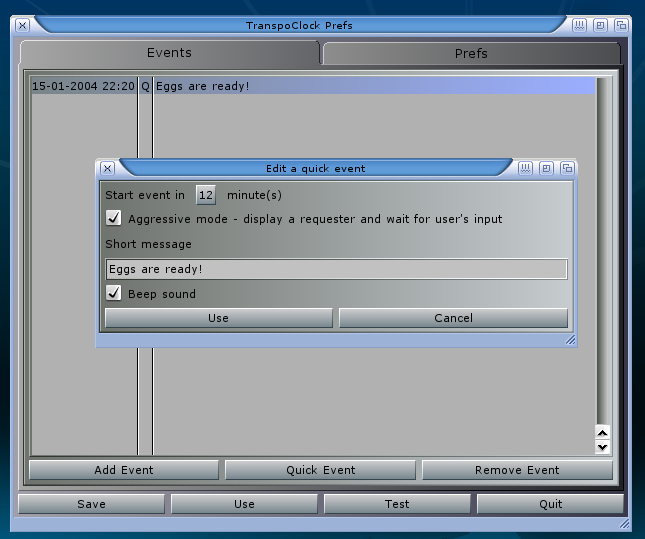Click resize handle of TranspoClock Prefs window
Screen dimensions: 645x539
click(x=625, y=523)
